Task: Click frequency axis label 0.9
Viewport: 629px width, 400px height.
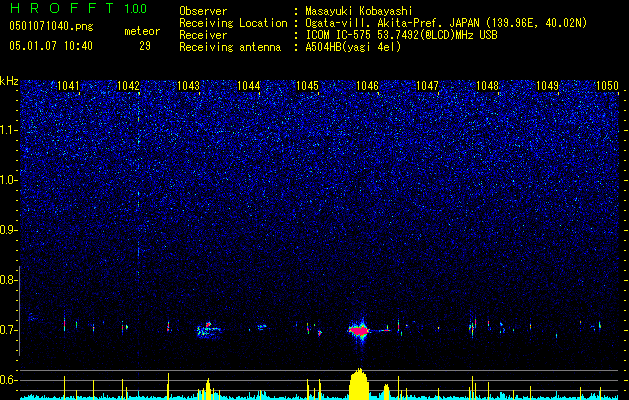Action: tap(8, 230)
